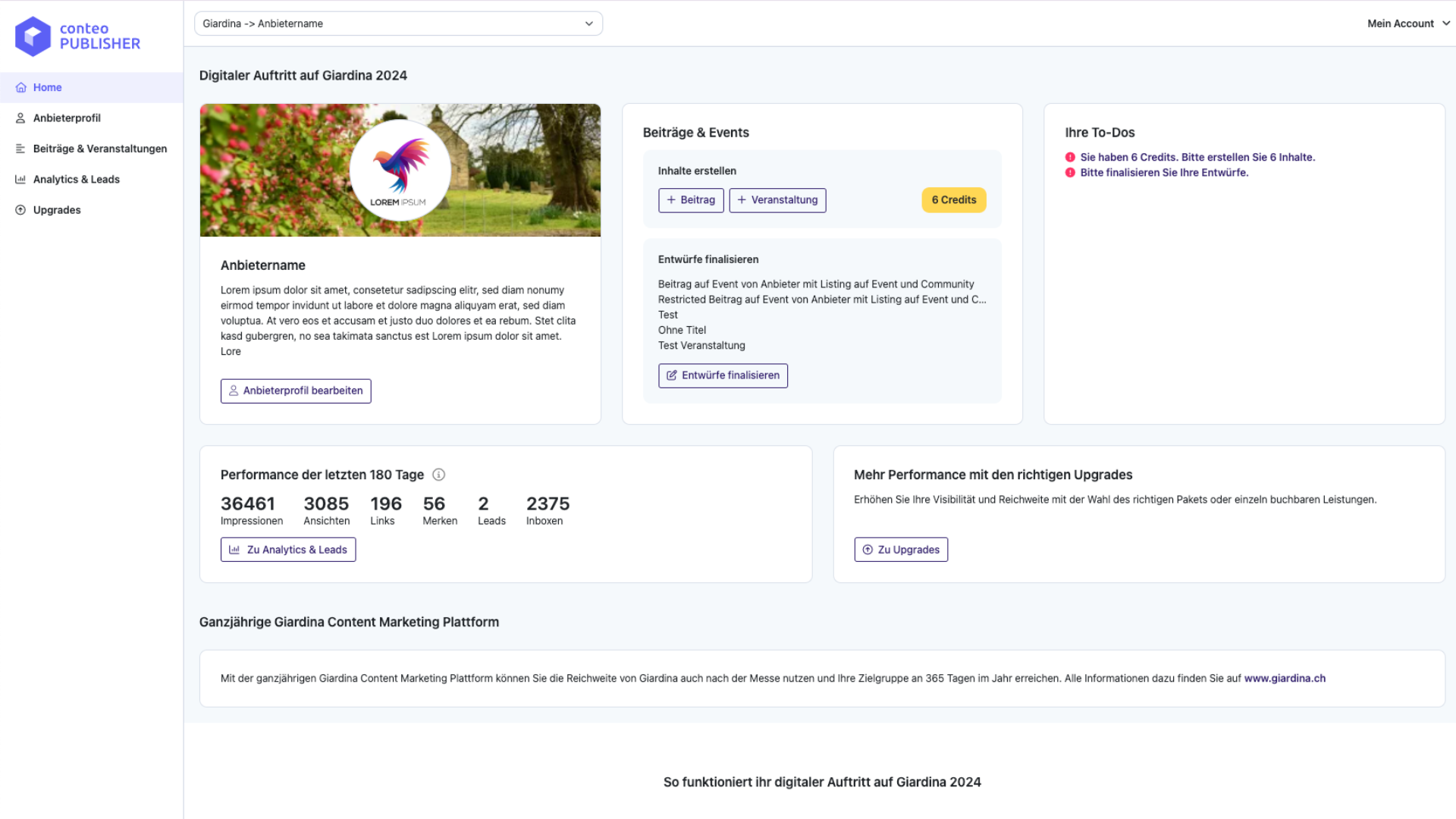Select the draft 'Ohne Titel'
1456x819 pixels.
click(x=682, y=330)
